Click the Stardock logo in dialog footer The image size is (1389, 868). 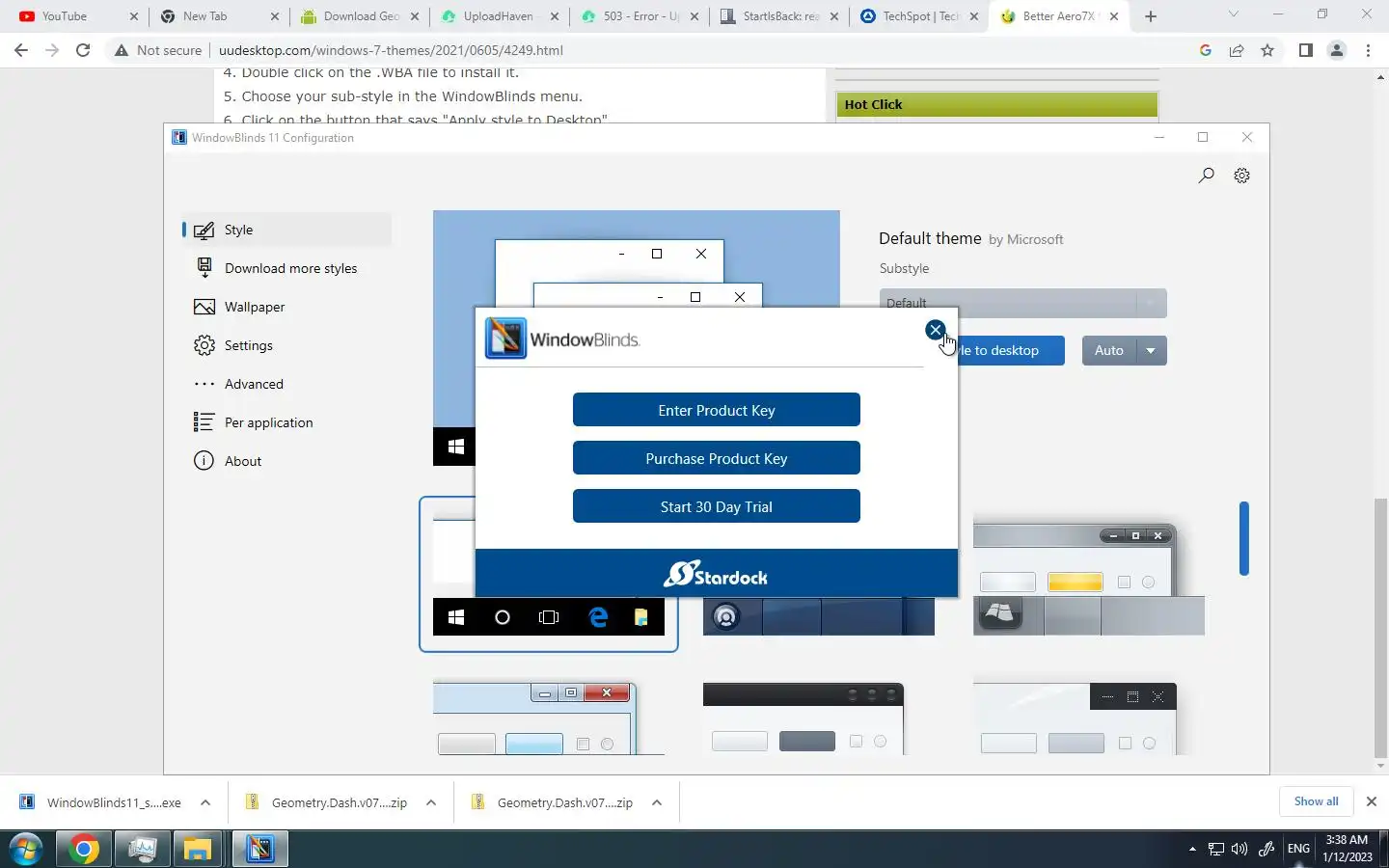[716, 575]
